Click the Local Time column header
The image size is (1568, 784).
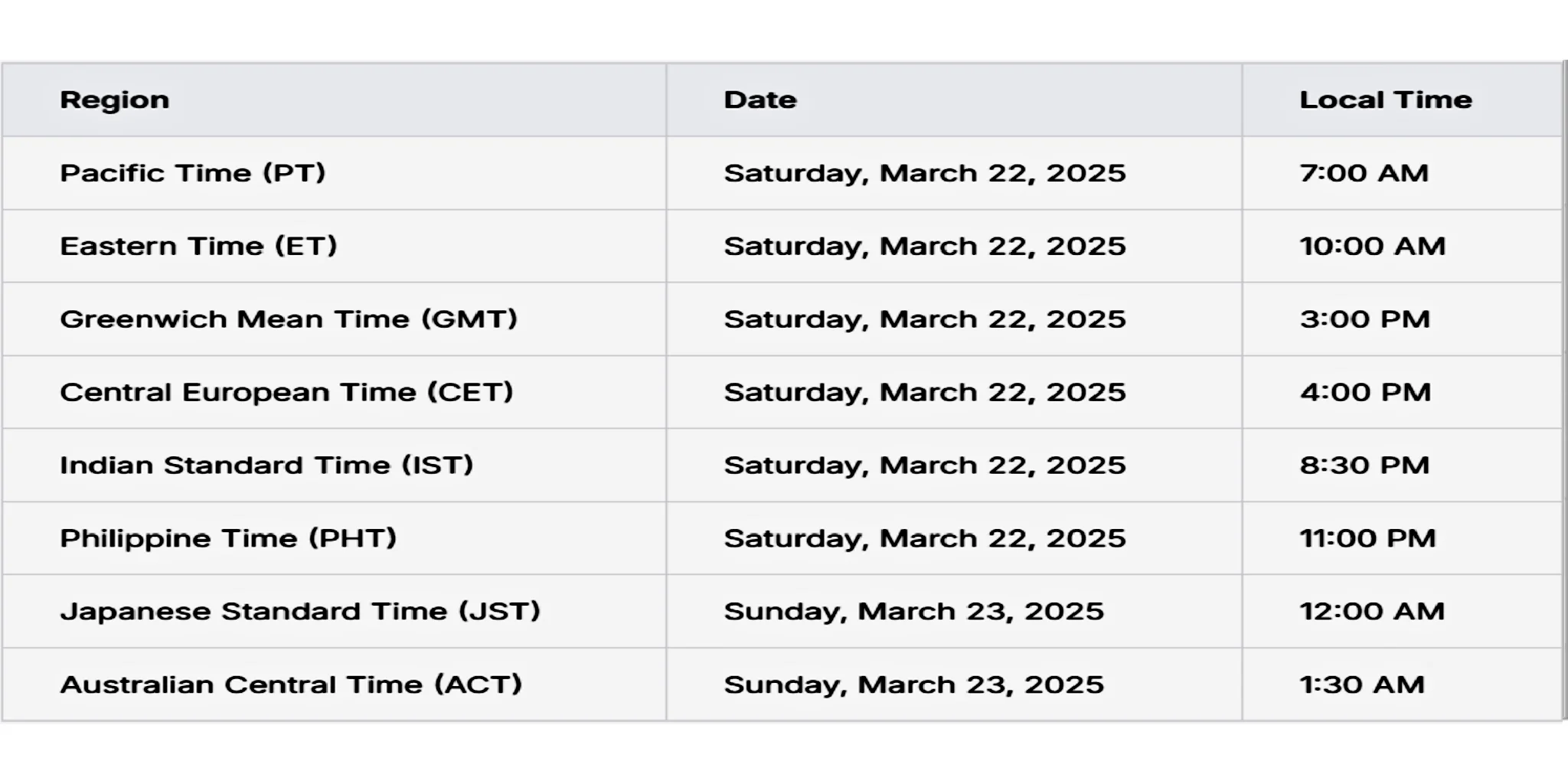pyautogui.click(x=1402, y=100)
